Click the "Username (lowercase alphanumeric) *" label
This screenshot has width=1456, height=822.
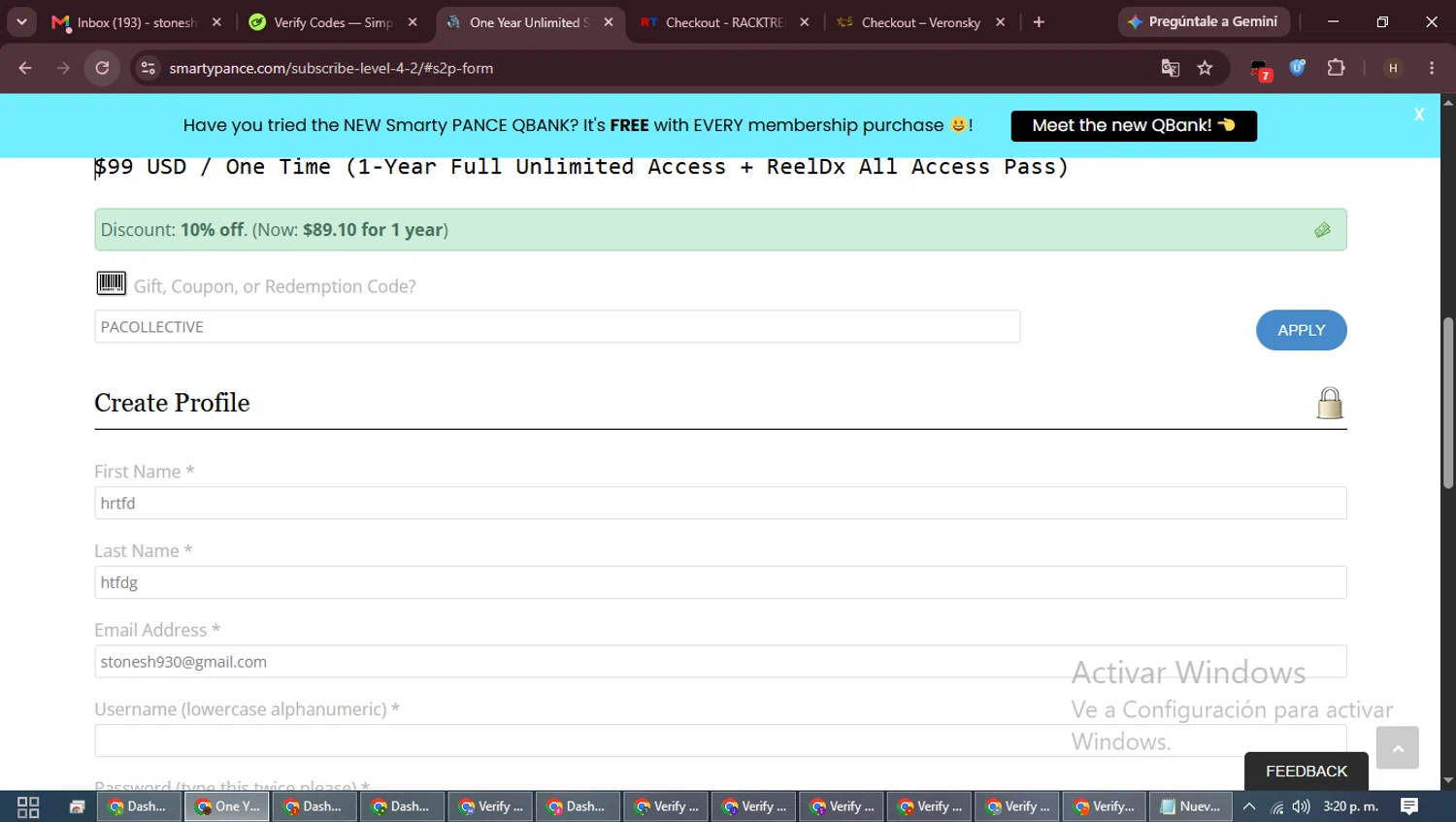point(247,709)
